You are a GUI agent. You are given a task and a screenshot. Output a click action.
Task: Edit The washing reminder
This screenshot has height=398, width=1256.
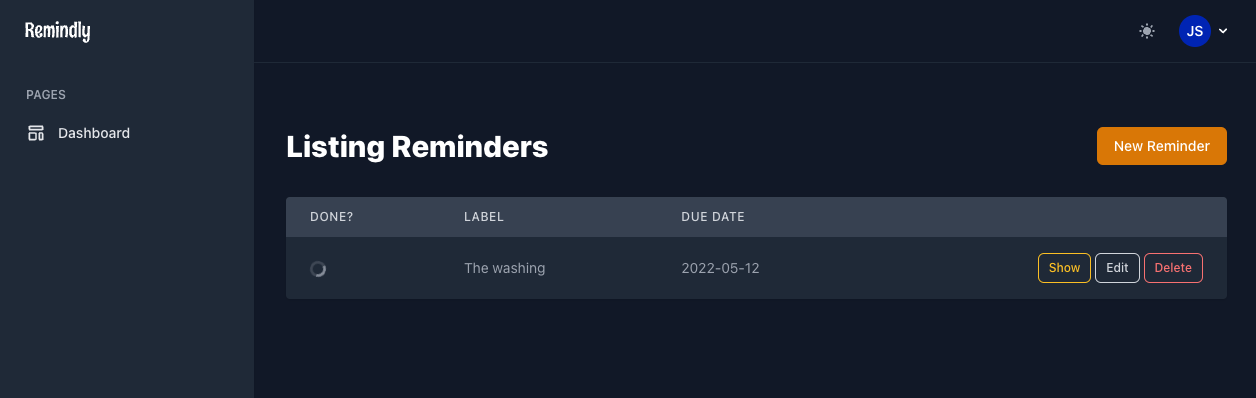click(1117, 268)
